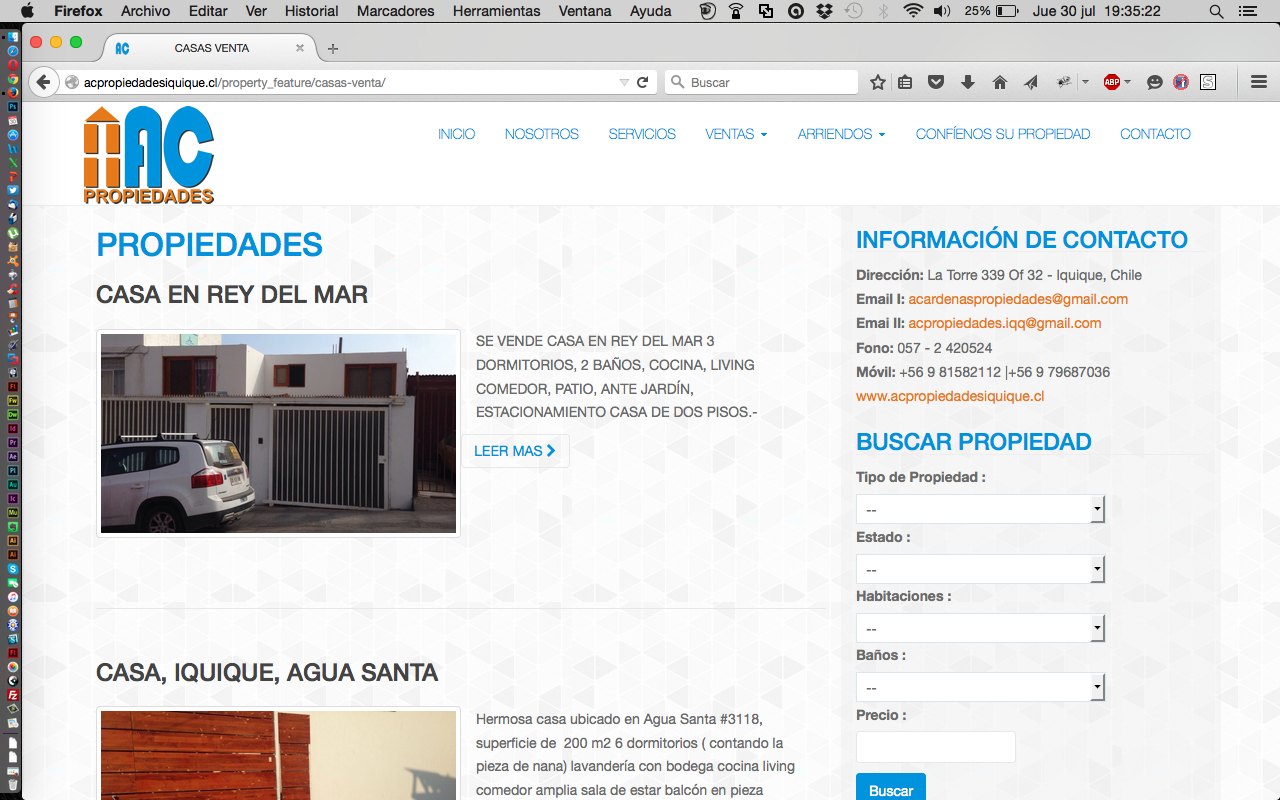Screen dimensions: 1280x800
Task: Click LEER MAS for Rey del Mar house
Action: tap(515, 451)
